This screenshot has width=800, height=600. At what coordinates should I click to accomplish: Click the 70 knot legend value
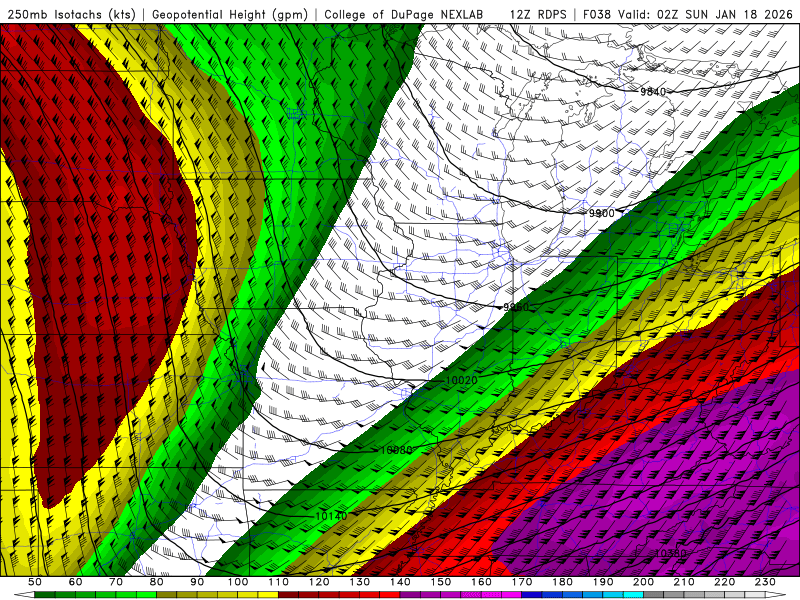[116, 582]
